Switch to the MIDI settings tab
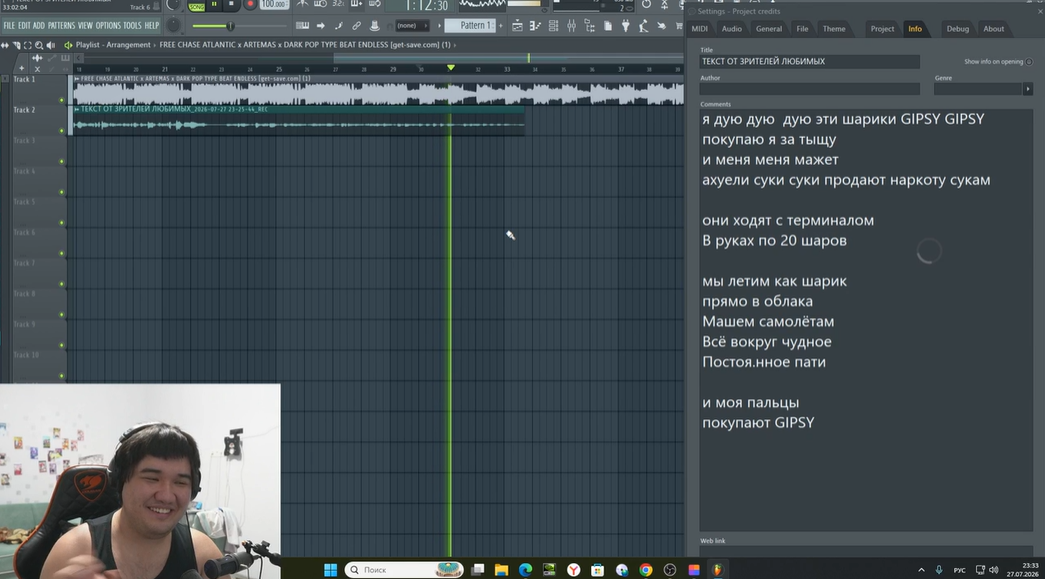The image size is (1045, 579). (700, 29)
